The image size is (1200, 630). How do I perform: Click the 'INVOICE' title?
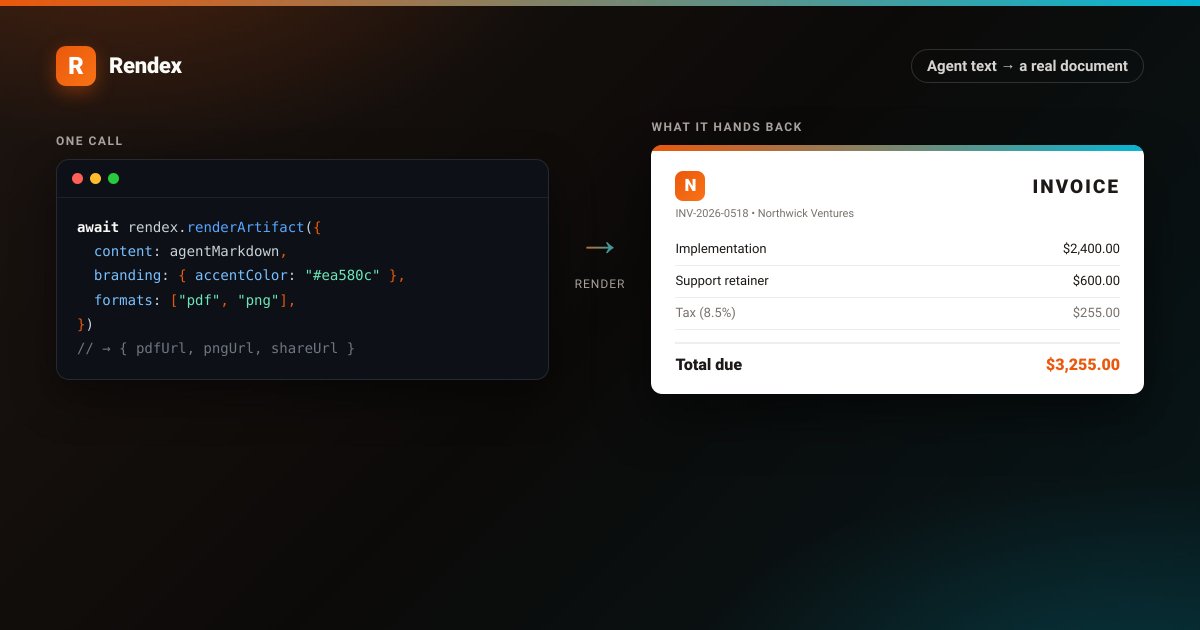[1076, 187]
